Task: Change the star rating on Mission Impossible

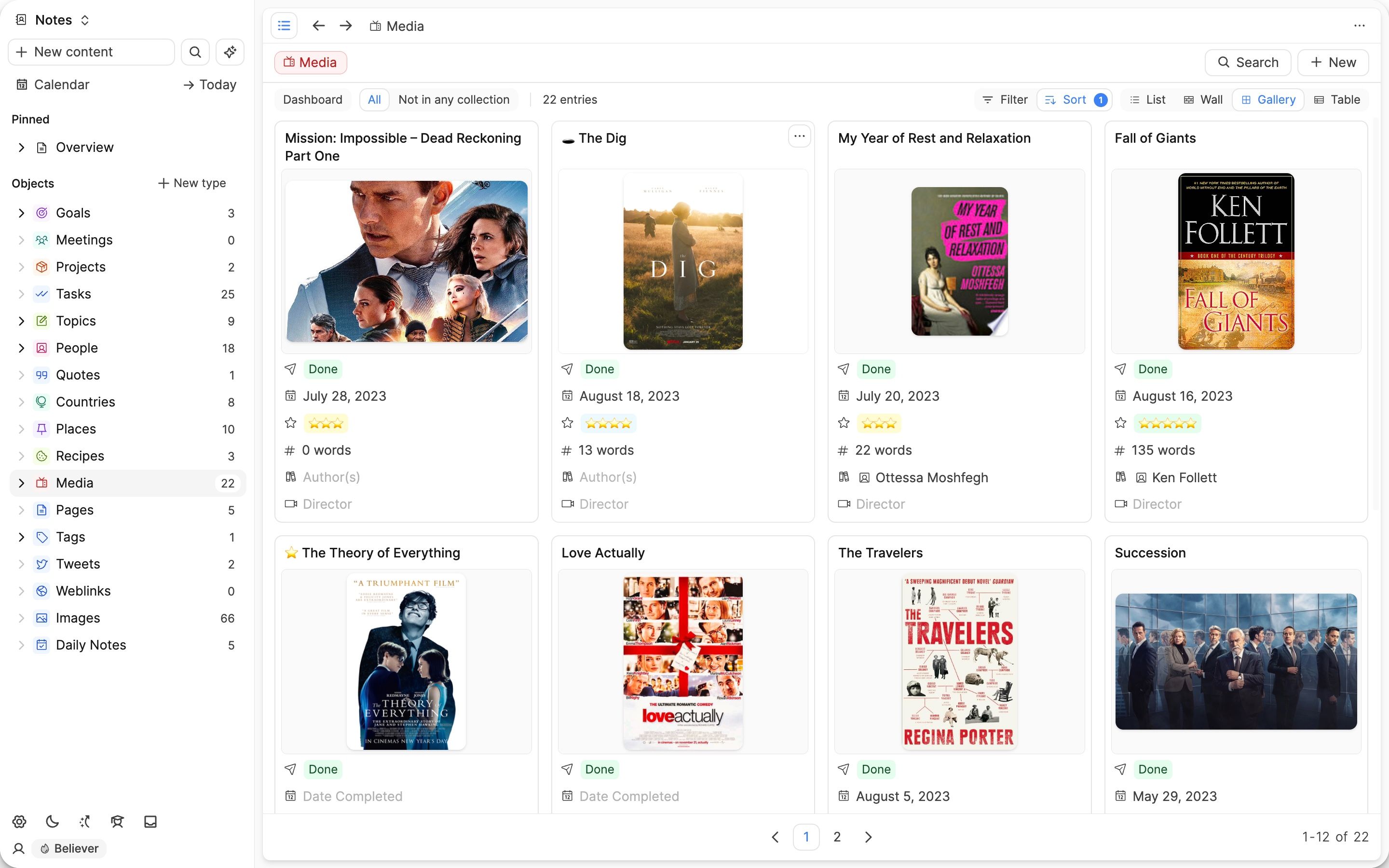Action: pyautogui.click(x=325, y=422)
